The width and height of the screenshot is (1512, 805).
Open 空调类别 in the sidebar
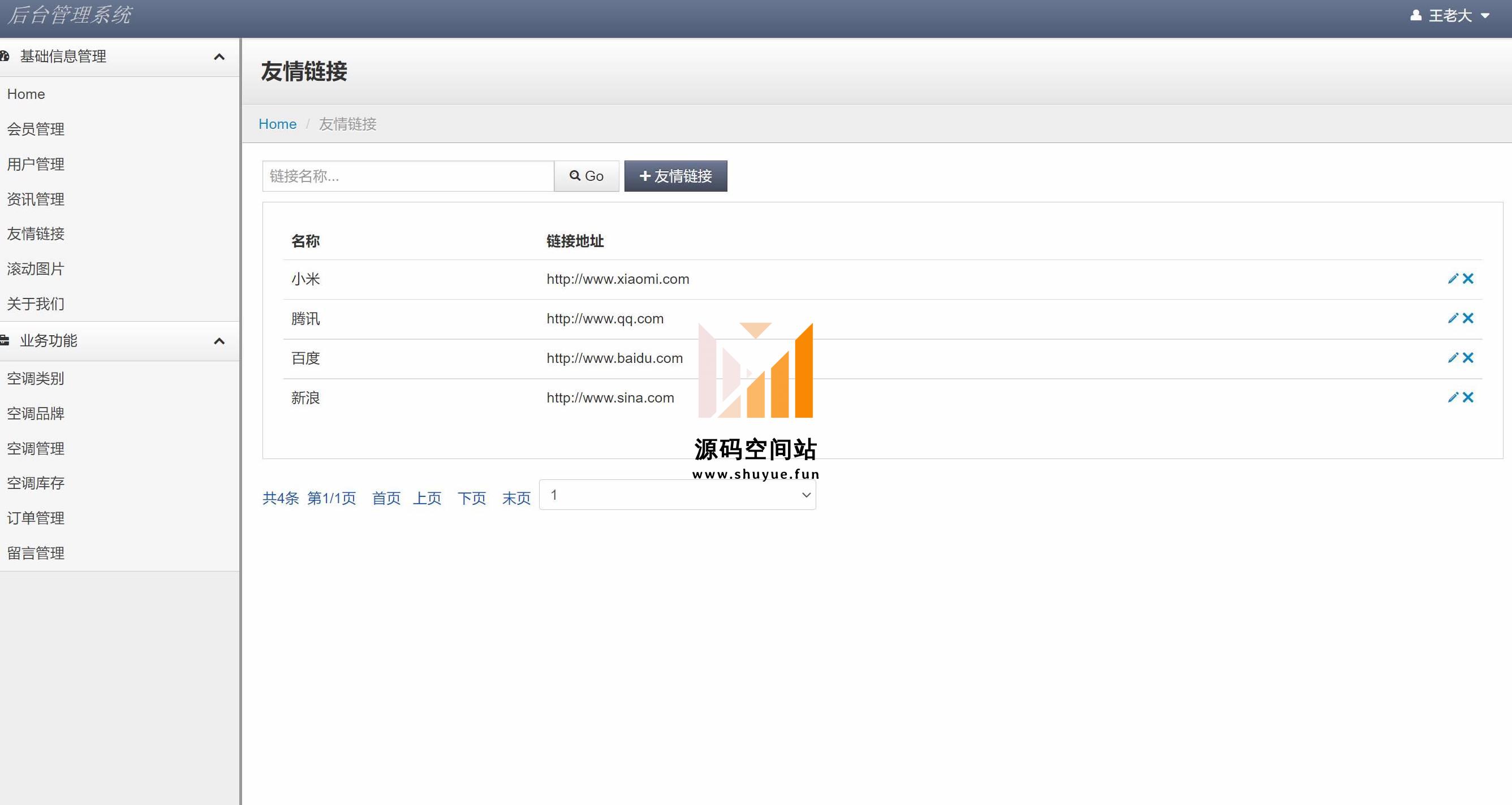point(35,378)
